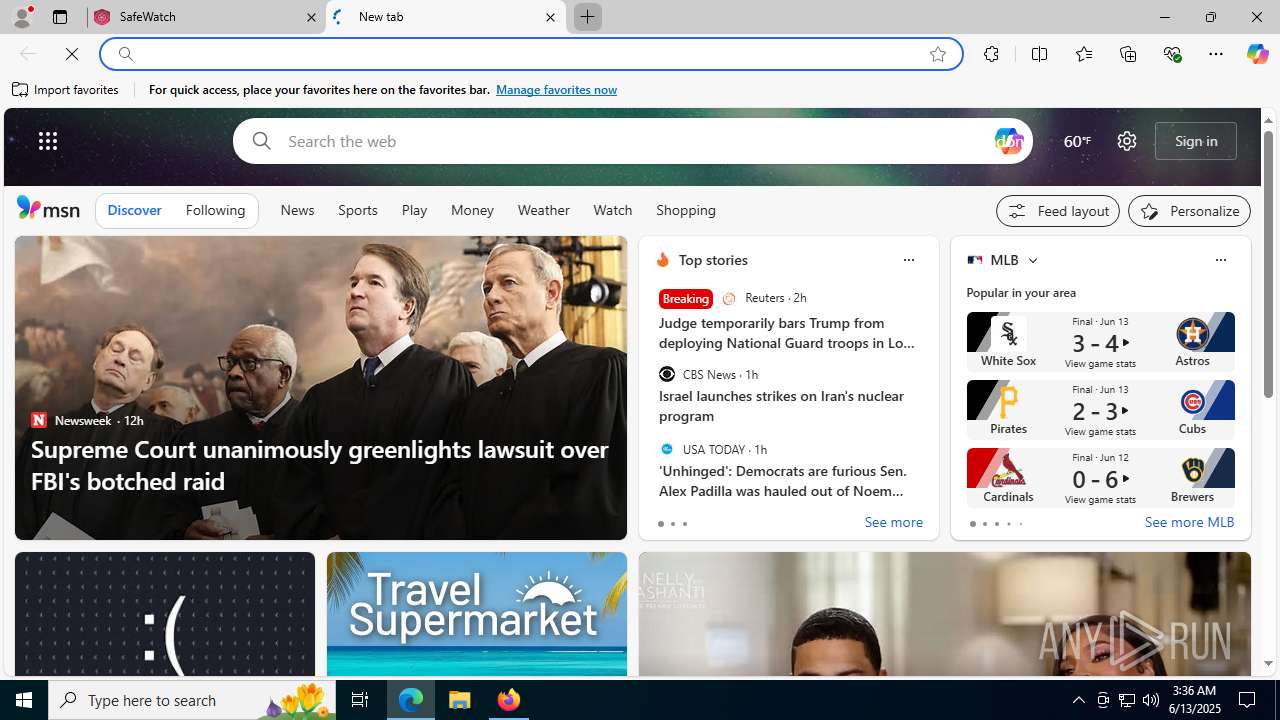This screenshot has width=1280, height=720.
Task: Open Browser essentials icon
Action: (1172, 54)
